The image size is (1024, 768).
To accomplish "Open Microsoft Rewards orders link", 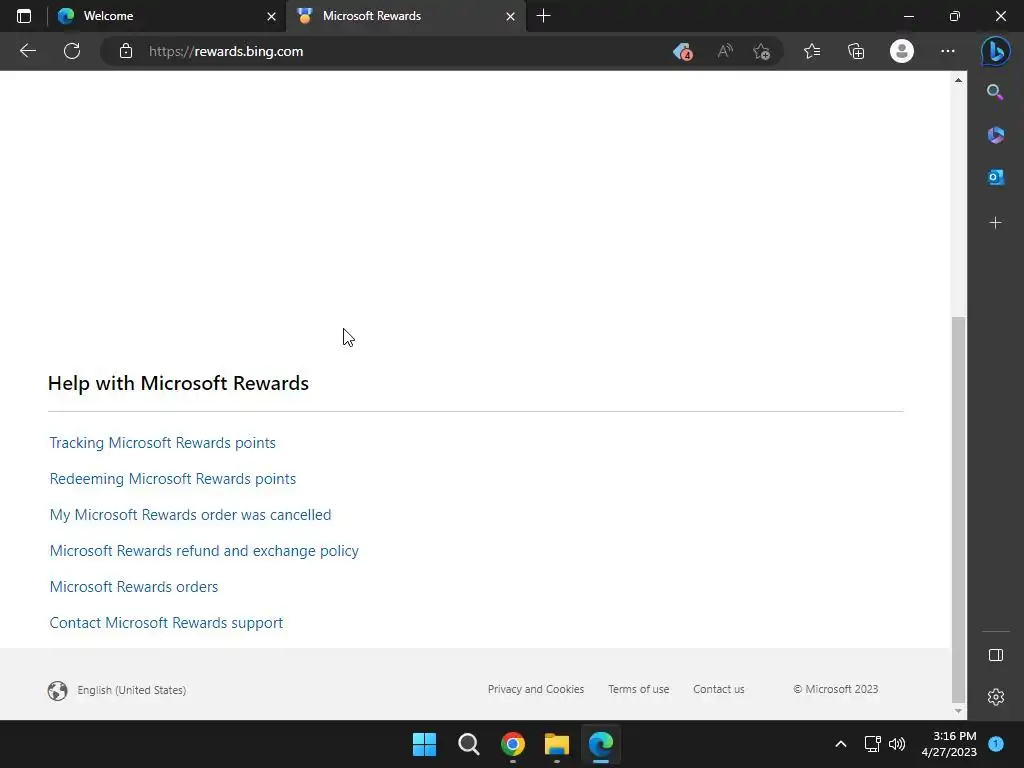I will tap(134, 586).
